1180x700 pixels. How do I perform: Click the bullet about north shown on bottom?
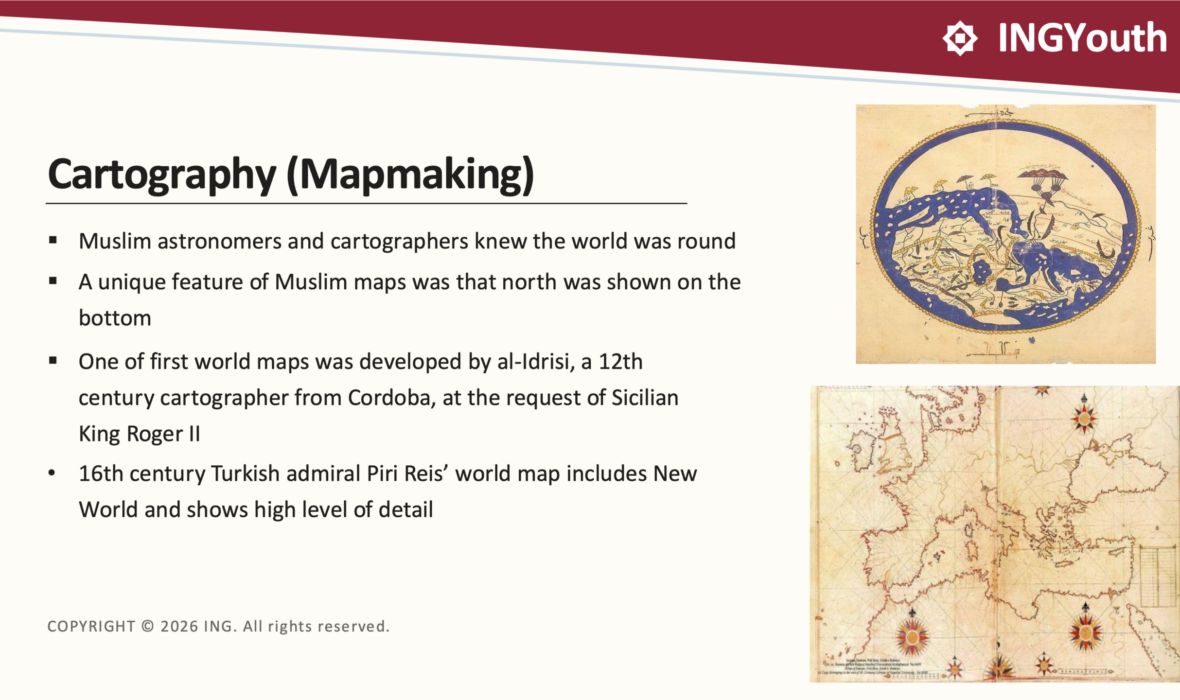[x=409, y=300]
